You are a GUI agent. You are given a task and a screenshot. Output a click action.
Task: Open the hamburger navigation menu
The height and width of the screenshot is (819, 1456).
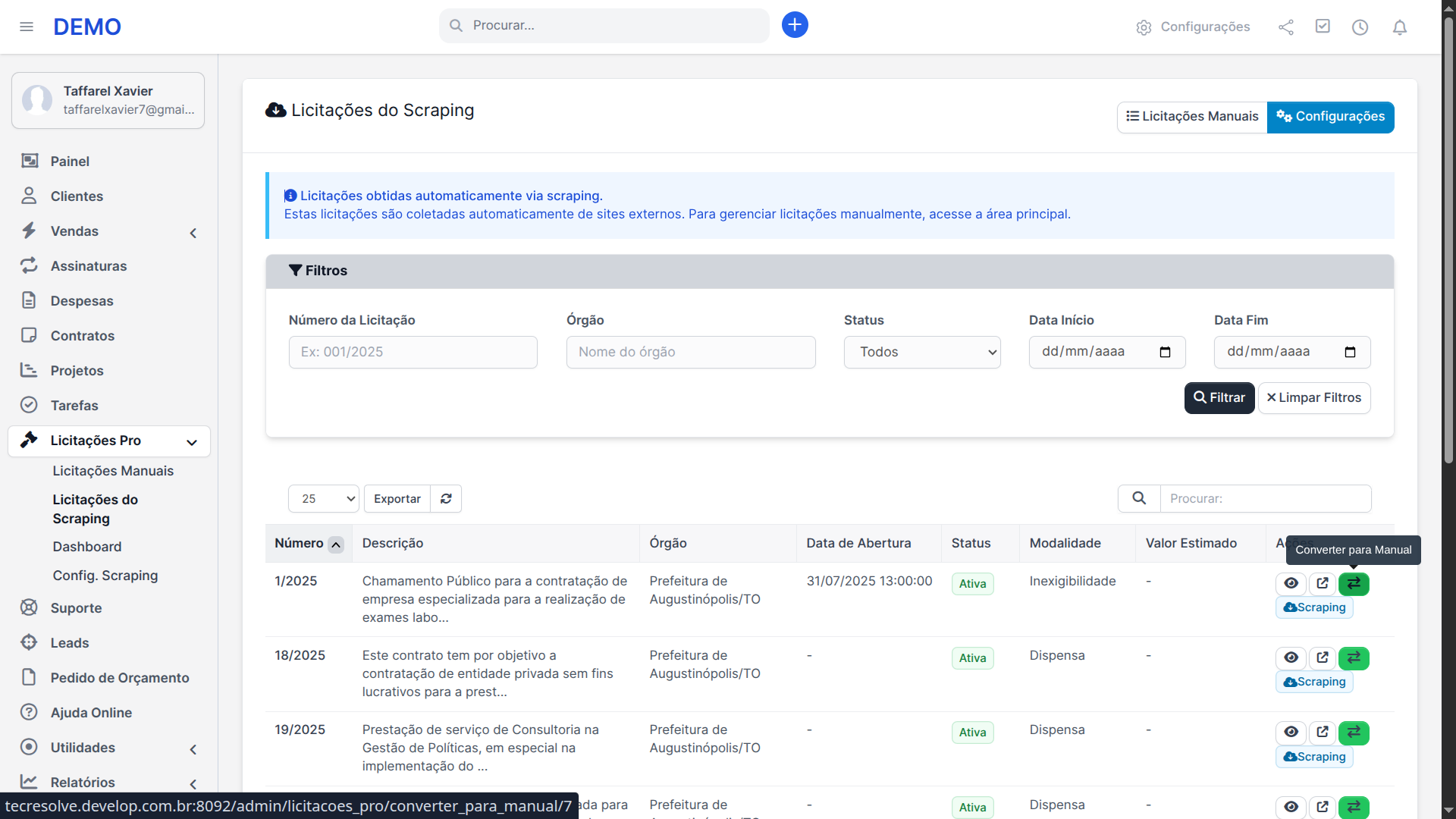coord(27,27)
